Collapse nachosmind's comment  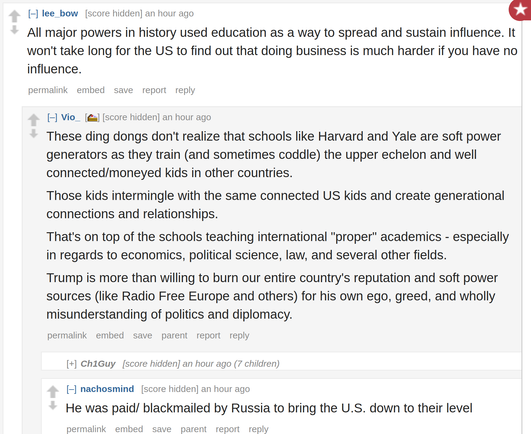pos(71,389)
